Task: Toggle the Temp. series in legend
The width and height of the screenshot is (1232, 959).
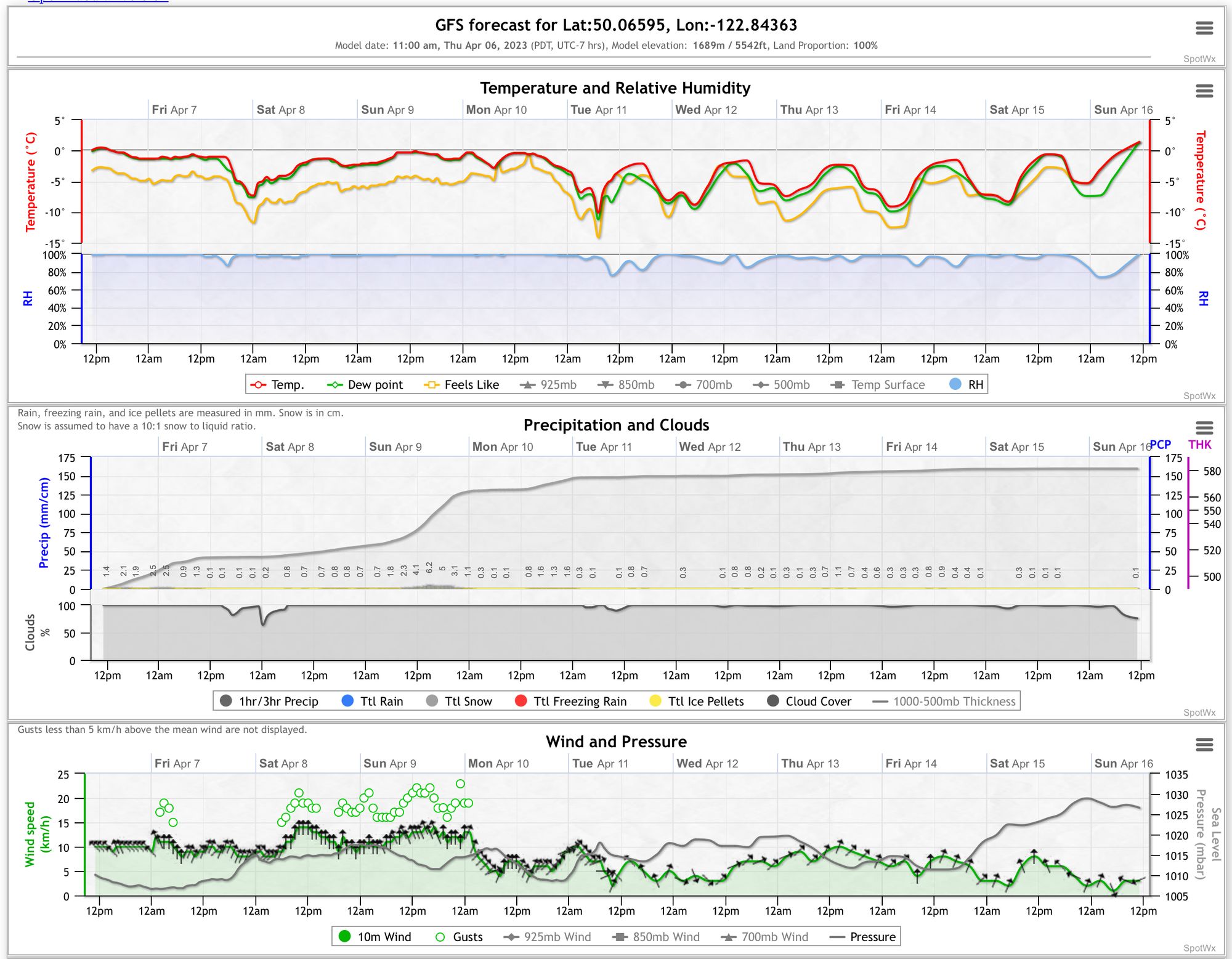Action: [x=287, y=385]
